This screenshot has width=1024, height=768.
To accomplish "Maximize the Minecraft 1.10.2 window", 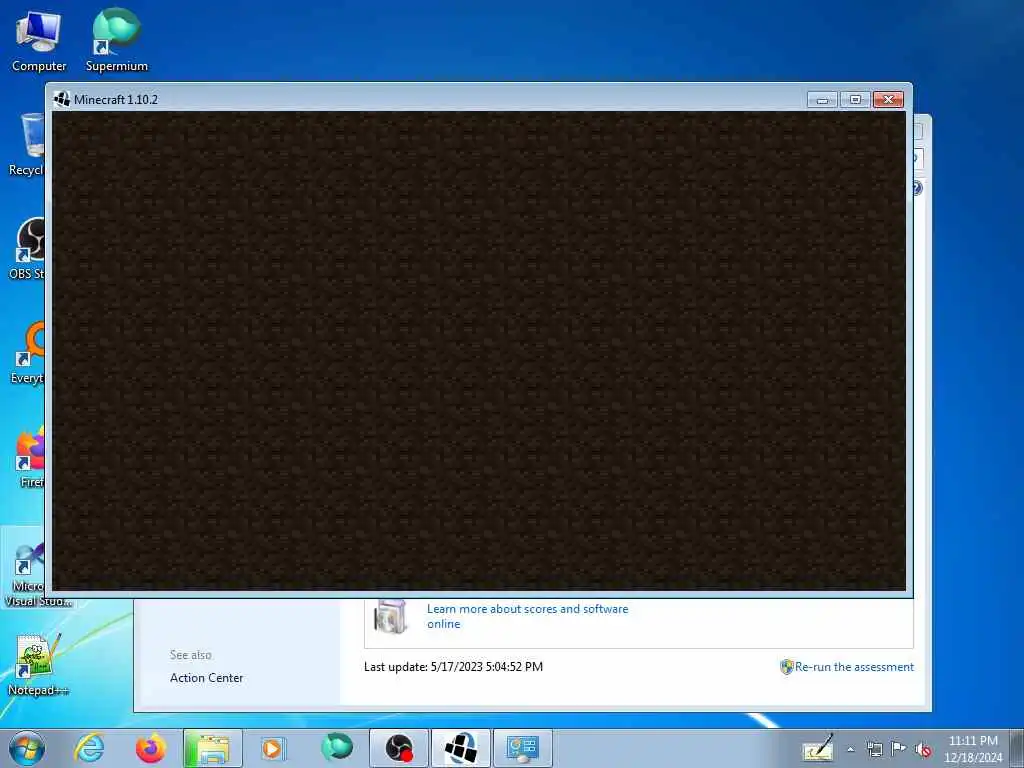I will point(855,99).
